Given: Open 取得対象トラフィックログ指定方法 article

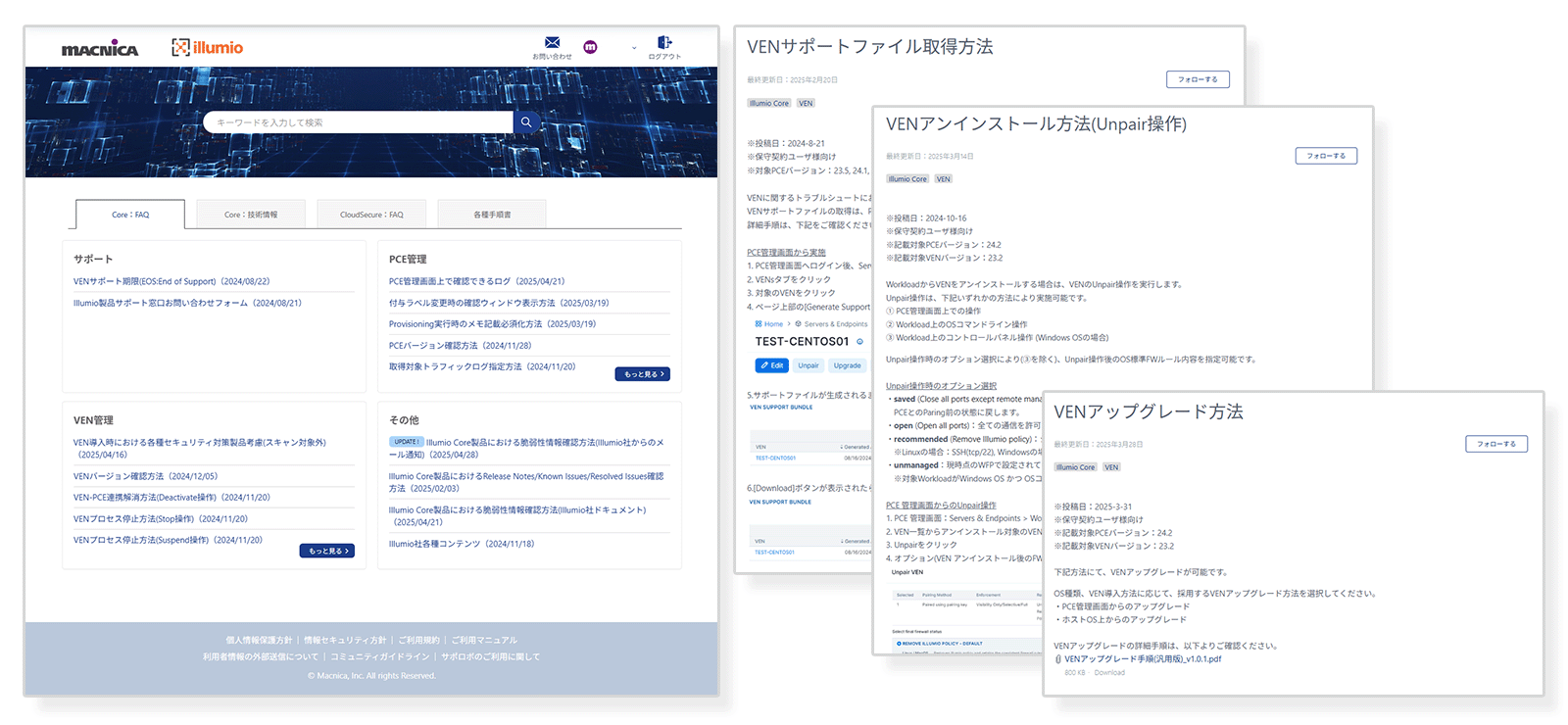Looking at the screenshot, I should (x=482, y=366).
